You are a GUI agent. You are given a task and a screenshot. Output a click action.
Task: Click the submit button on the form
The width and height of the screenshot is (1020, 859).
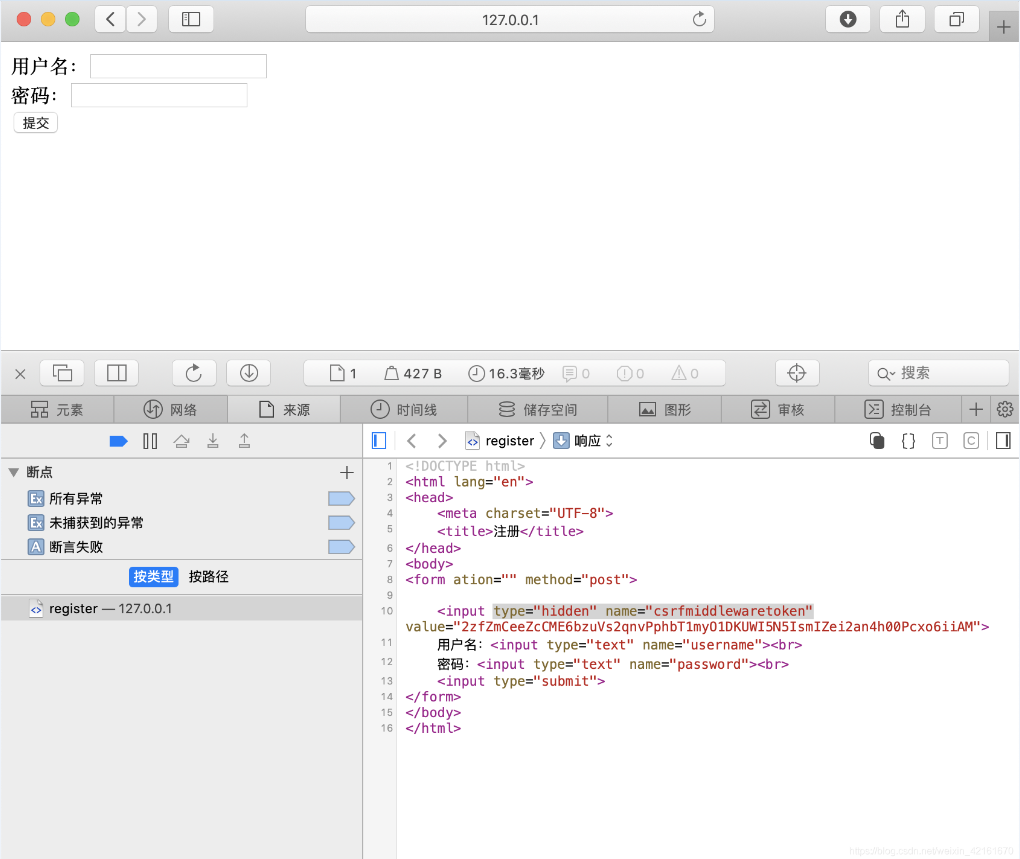click(35, 123)
